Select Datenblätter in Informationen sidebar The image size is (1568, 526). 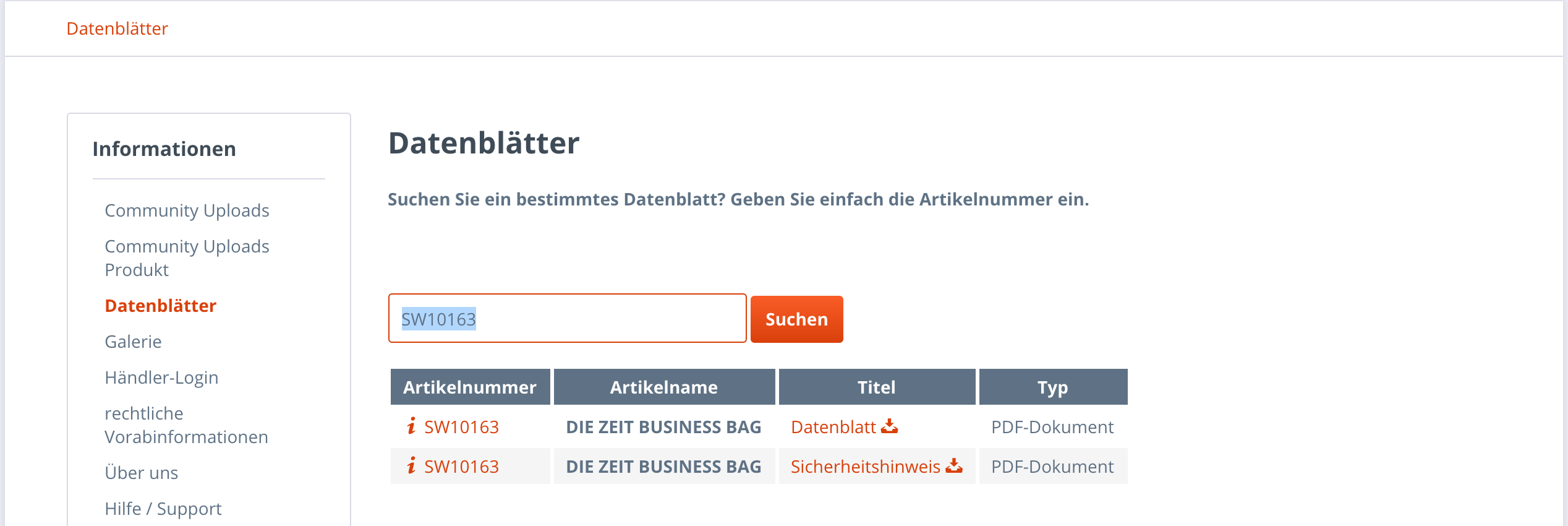tap(160, 306)
